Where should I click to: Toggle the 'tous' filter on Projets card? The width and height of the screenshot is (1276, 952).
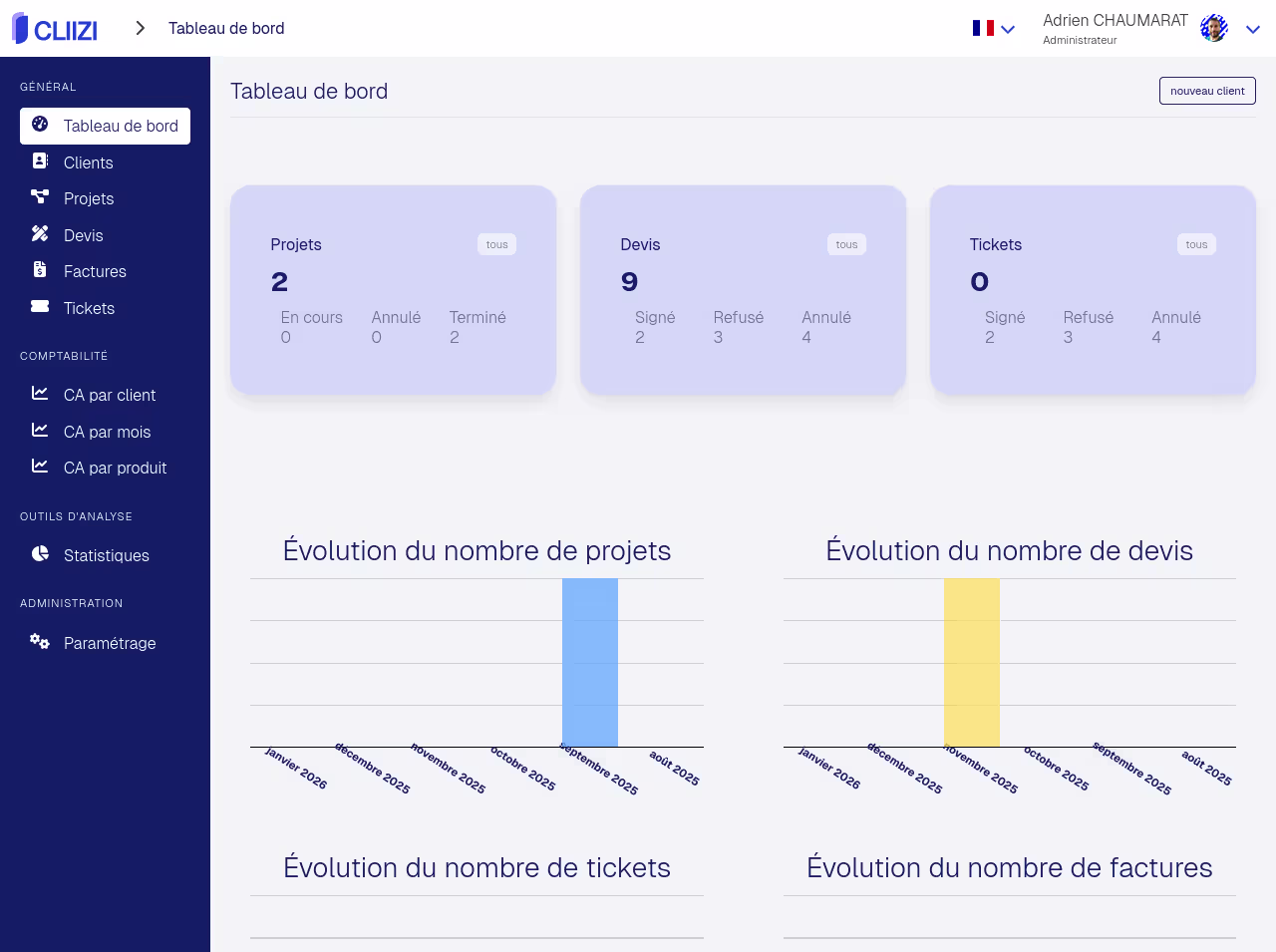[496, 245]
